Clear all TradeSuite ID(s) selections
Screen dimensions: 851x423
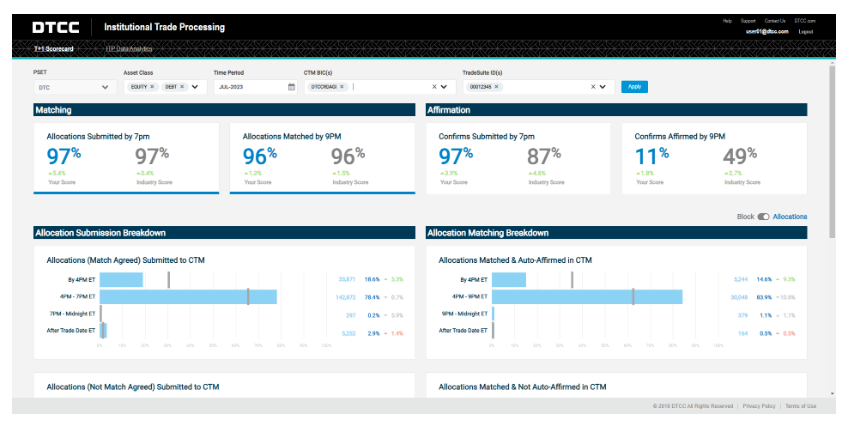(x=593, y=87)
